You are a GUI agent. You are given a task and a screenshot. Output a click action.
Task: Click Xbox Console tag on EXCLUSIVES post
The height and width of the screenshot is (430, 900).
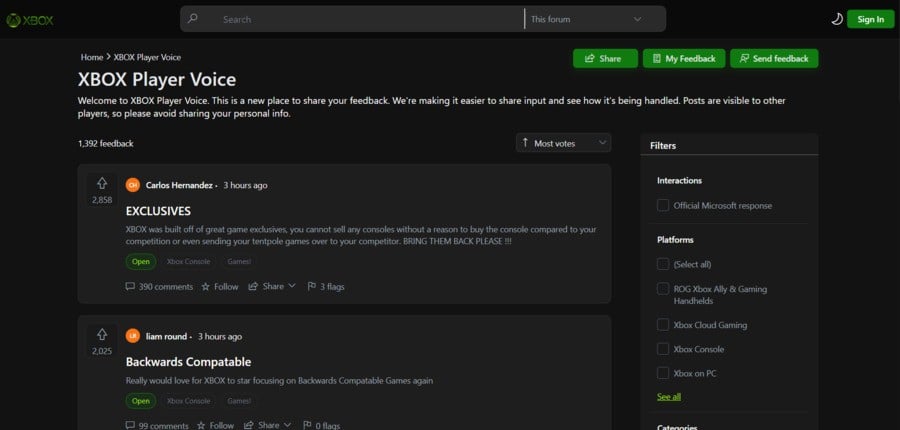[188, 262]
